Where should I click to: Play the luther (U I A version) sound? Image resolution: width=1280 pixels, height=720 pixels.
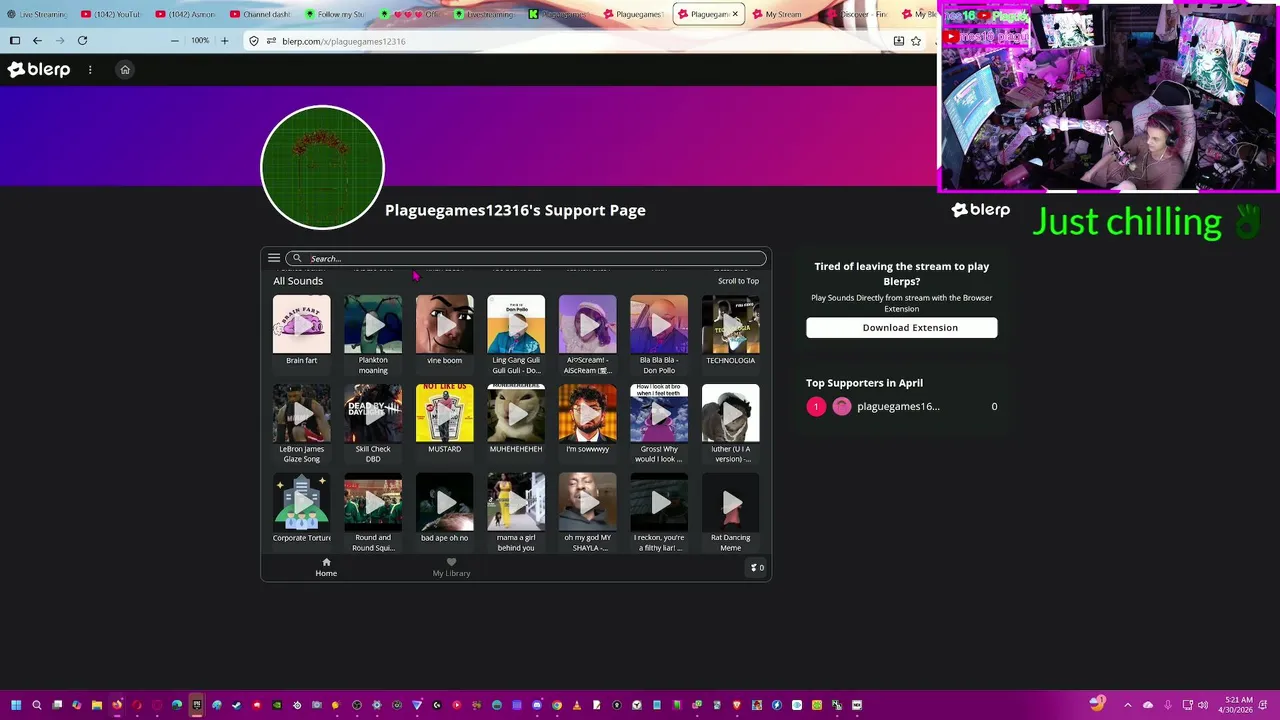click(x=730, y=413)
